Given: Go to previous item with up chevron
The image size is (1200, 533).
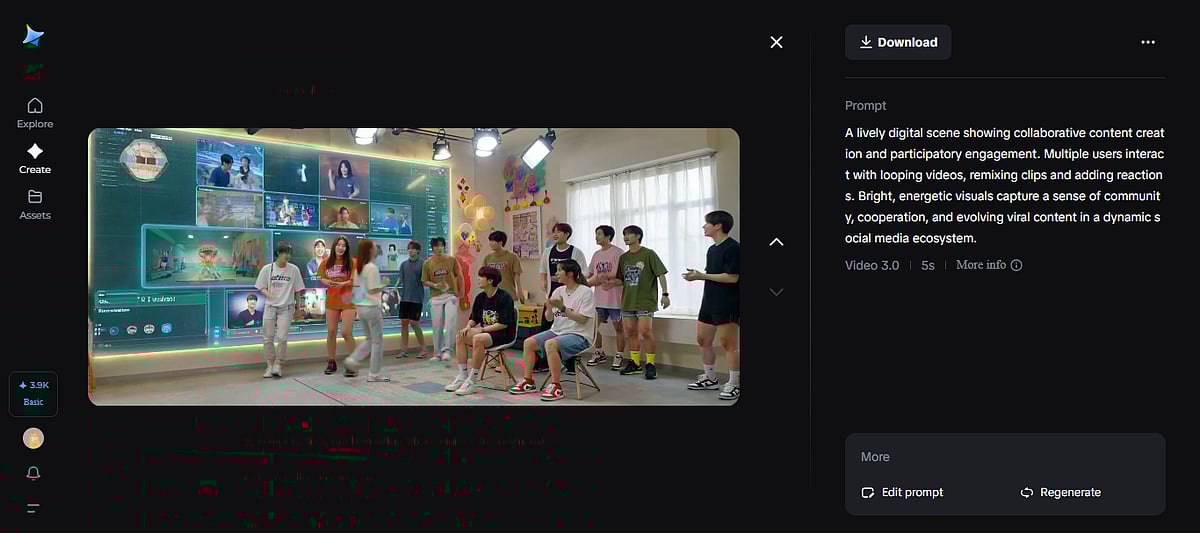Looking at the screenshot, I should 776,242.
